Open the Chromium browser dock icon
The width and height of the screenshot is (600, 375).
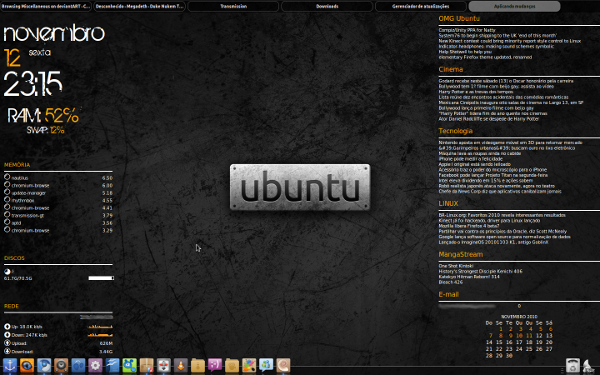pyautogui.click(x=44, y=365)
